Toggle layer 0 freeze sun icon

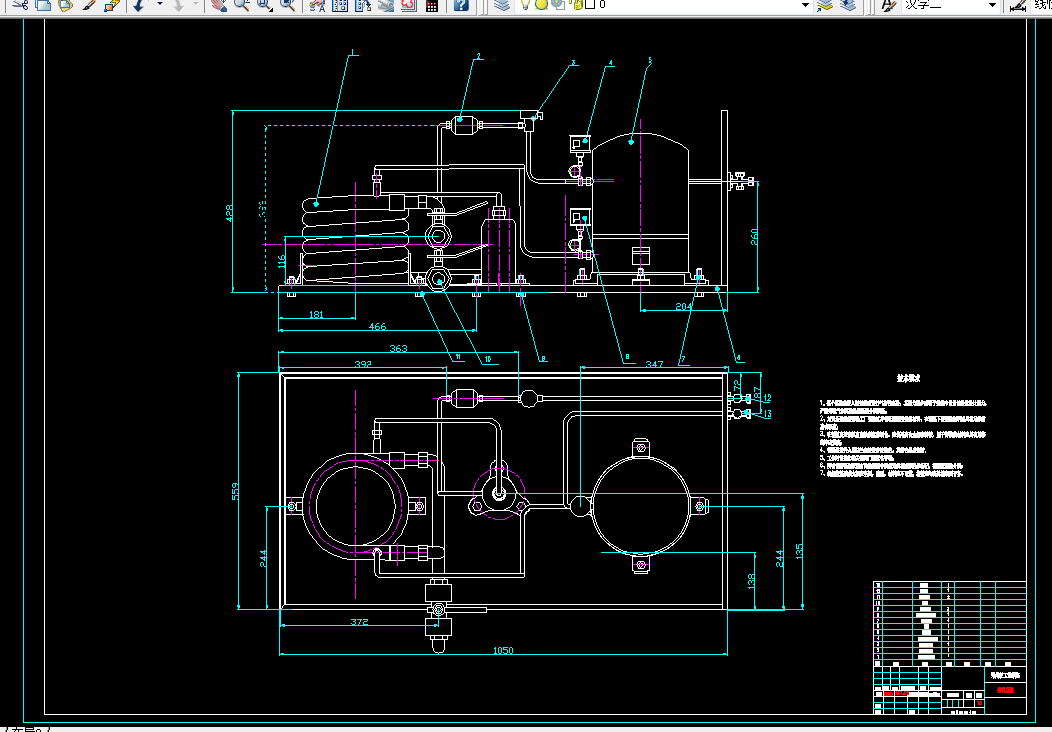point(541,5)
